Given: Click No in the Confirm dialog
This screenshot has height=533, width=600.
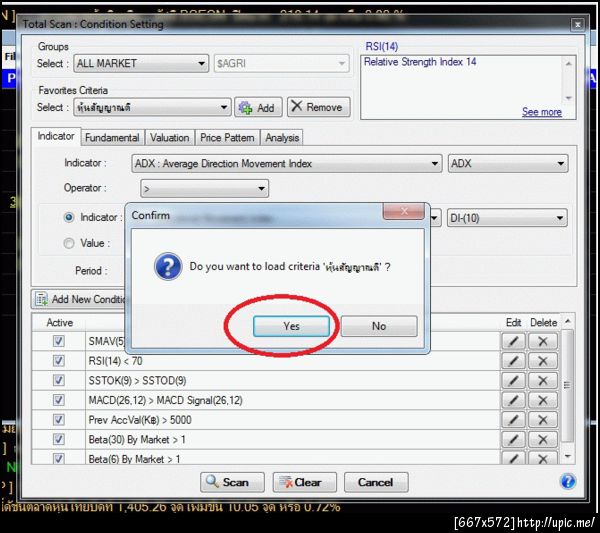Looking at the screenshot, I should [379, 326].
